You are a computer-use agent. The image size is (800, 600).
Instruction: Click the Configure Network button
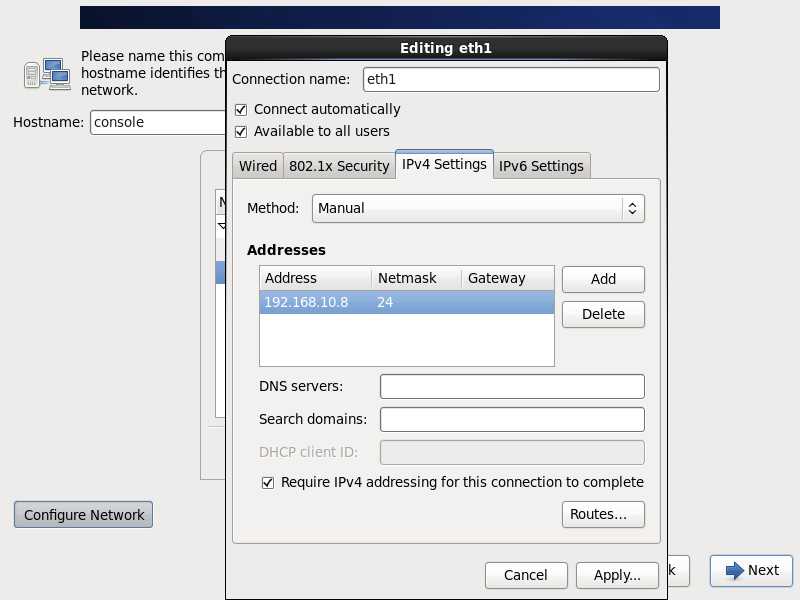click(83, 515)
